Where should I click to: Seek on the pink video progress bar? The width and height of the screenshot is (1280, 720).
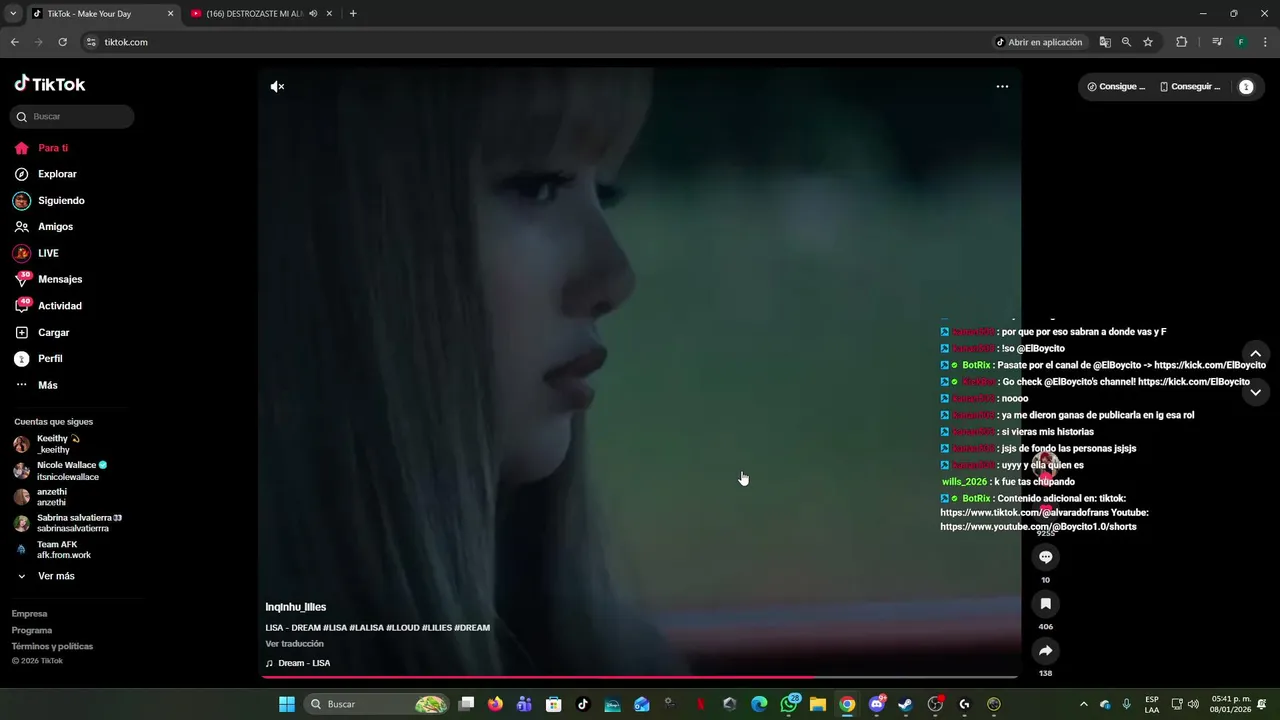pyautogui.click(x=639, y=677)
